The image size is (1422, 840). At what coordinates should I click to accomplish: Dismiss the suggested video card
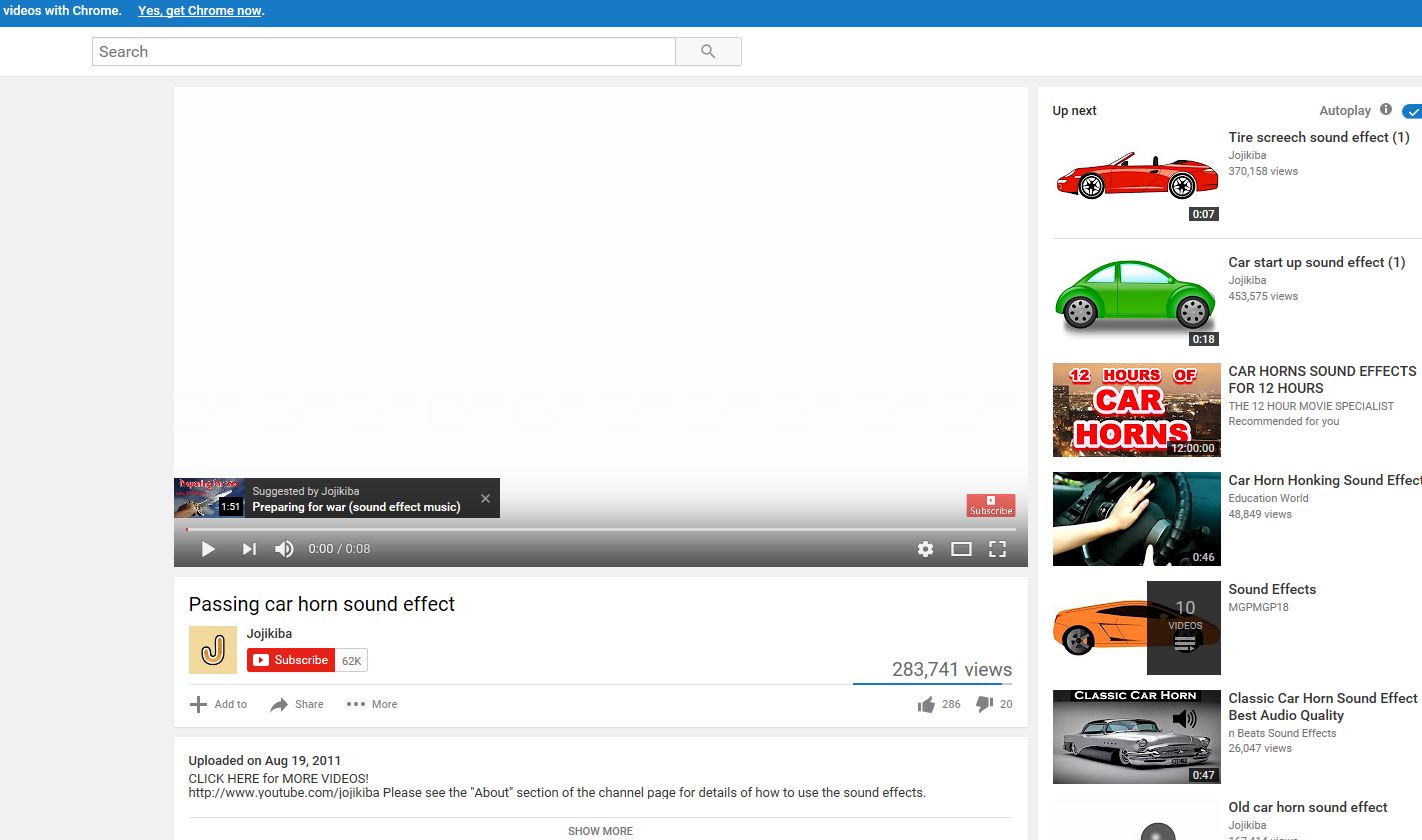coord(485,498)
